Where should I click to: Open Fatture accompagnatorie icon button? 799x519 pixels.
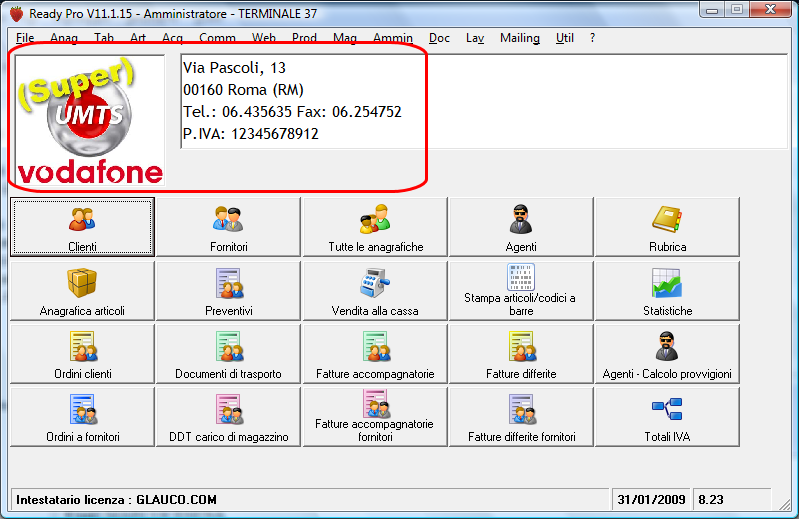pos(375,354)
